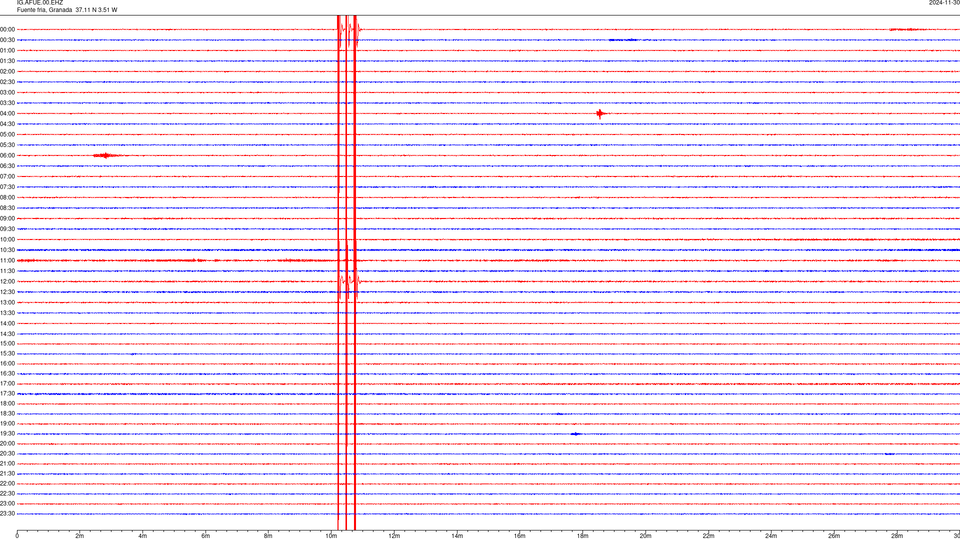The height and width of the screenshot is (540, 960).
Task: Select the 03:30 row label
Action: pos(7,103)
